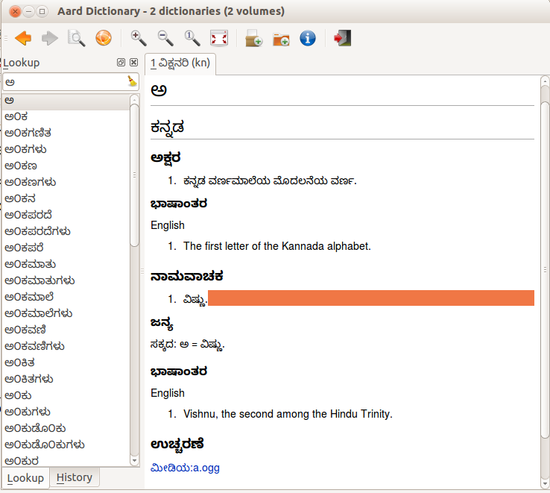Select ಅಂಕಣಗಳು in the word list

click(66, 182)
